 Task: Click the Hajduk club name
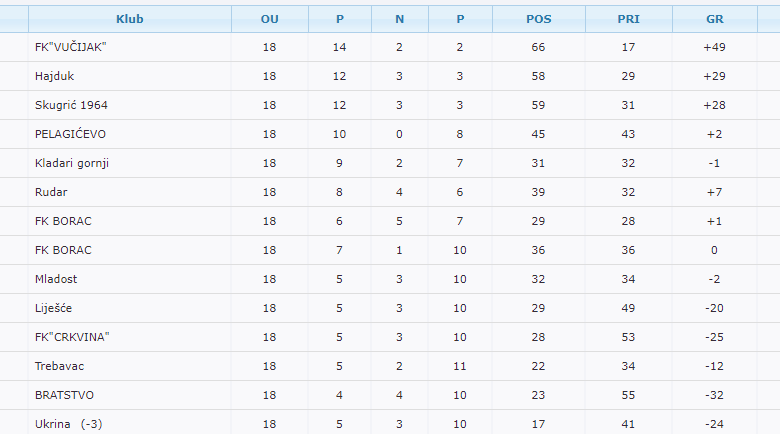[x=55, y=76]
